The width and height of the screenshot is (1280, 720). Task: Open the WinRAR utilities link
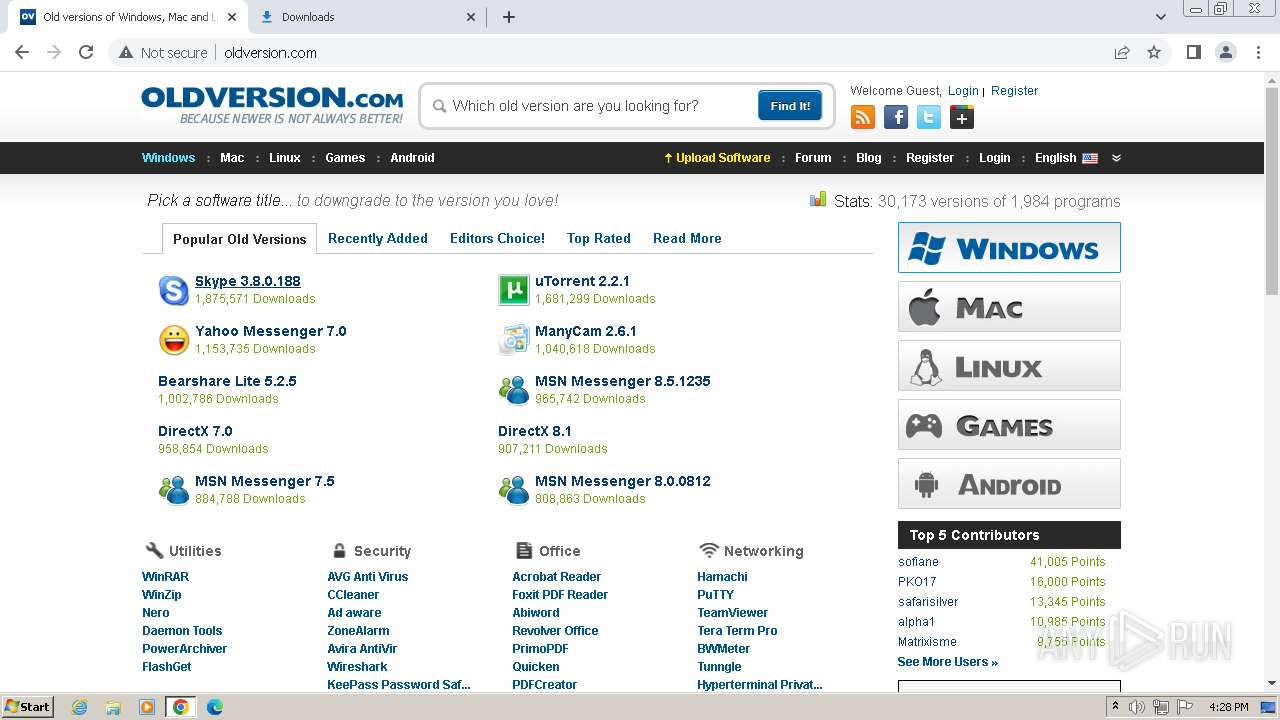pyautogui.click(x=165, y=577)
